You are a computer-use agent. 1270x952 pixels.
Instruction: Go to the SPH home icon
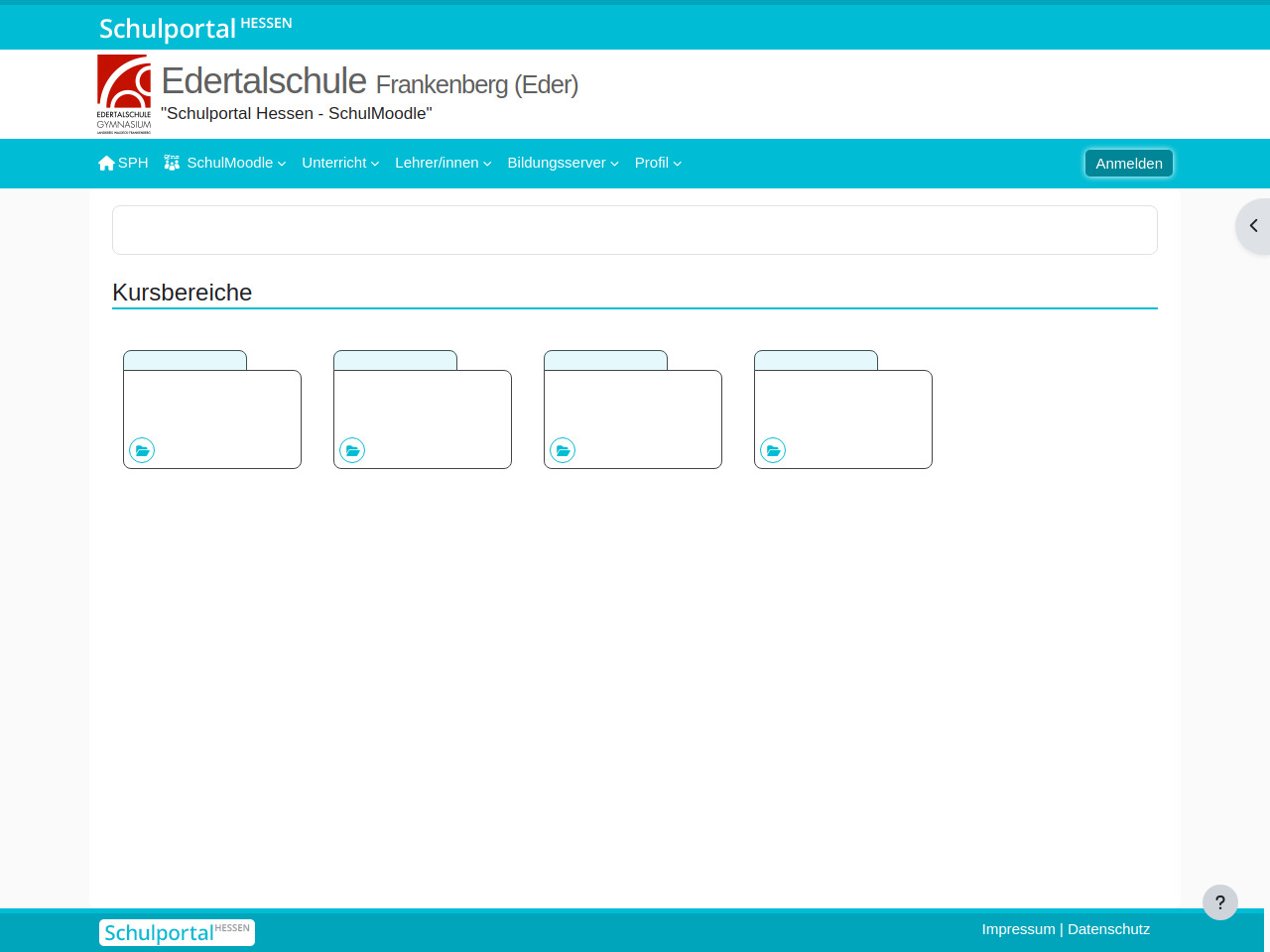(x=107, y=163)
